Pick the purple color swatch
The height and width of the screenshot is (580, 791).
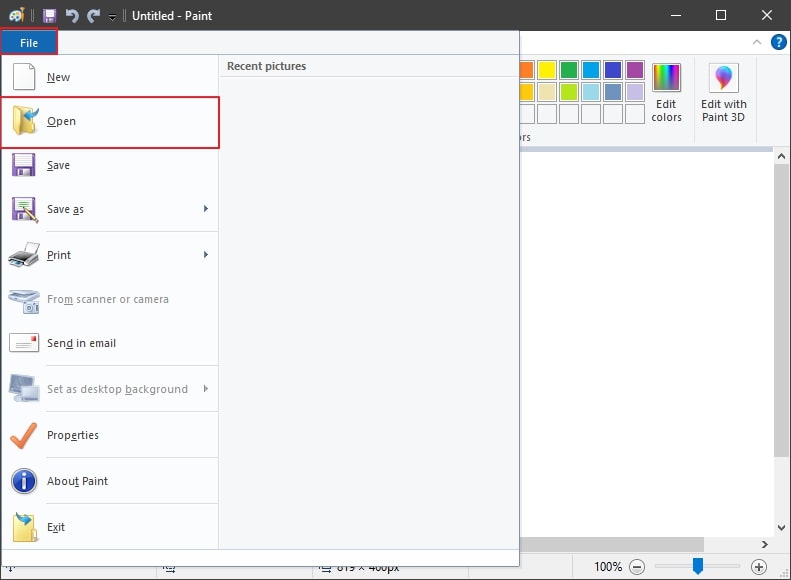pos(635,70)
